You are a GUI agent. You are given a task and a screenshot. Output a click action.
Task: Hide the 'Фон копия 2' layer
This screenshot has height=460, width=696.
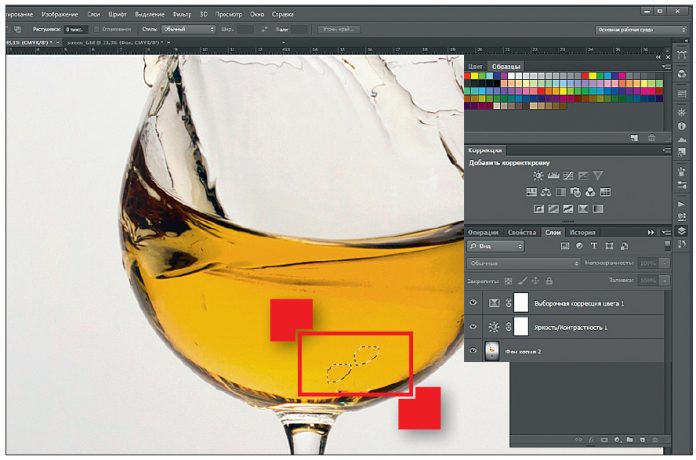pyautogui.click(x=473, y=351)
